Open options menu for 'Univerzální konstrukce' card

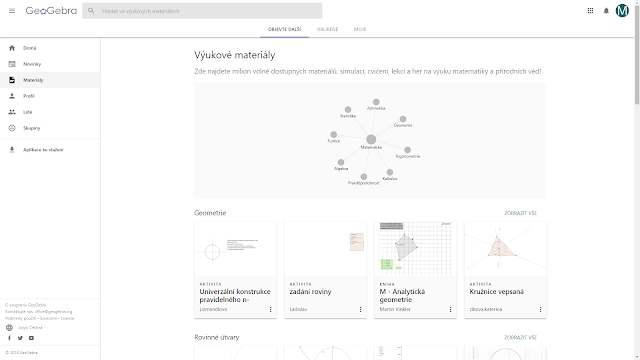(x=270, y=309)
